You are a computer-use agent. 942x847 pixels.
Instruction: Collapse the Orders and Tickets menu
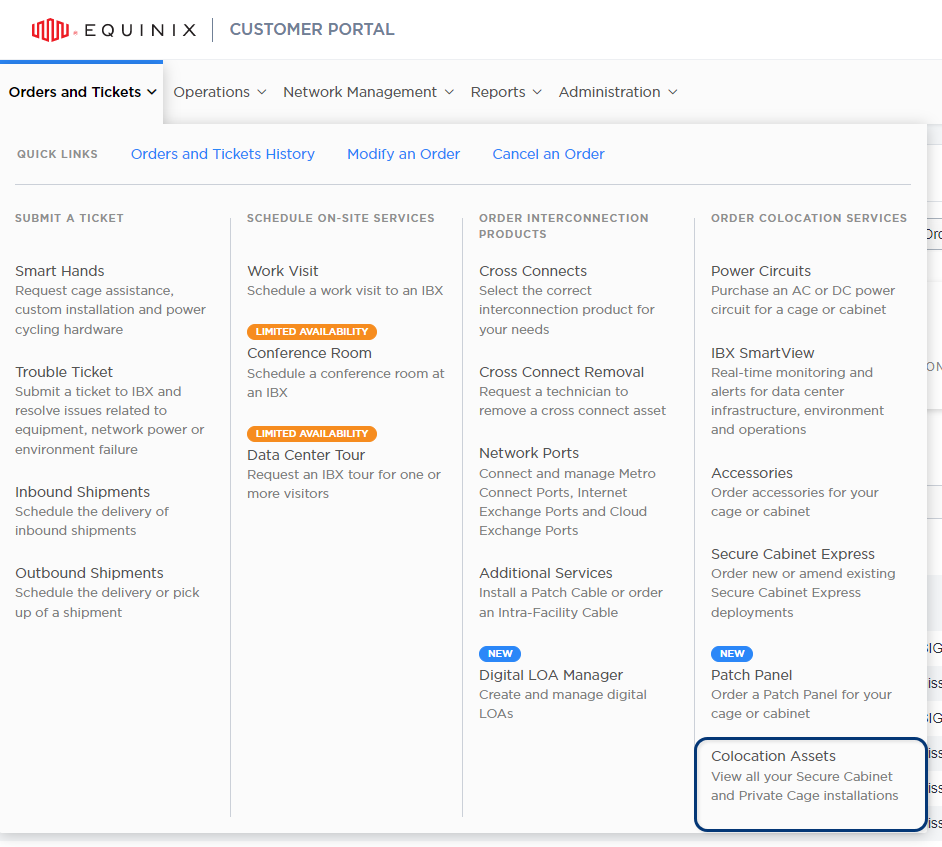point(82,92)
